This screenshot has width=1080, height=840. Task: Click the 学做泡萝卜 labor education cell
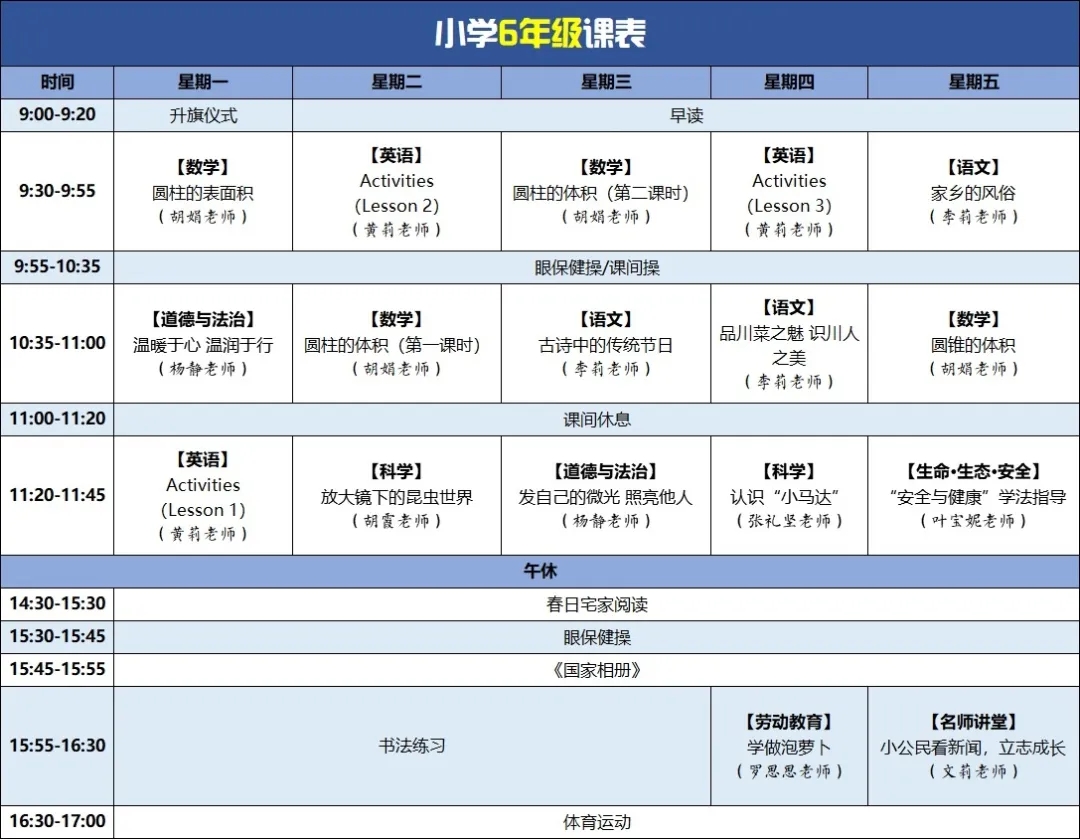tap(789, 746)
